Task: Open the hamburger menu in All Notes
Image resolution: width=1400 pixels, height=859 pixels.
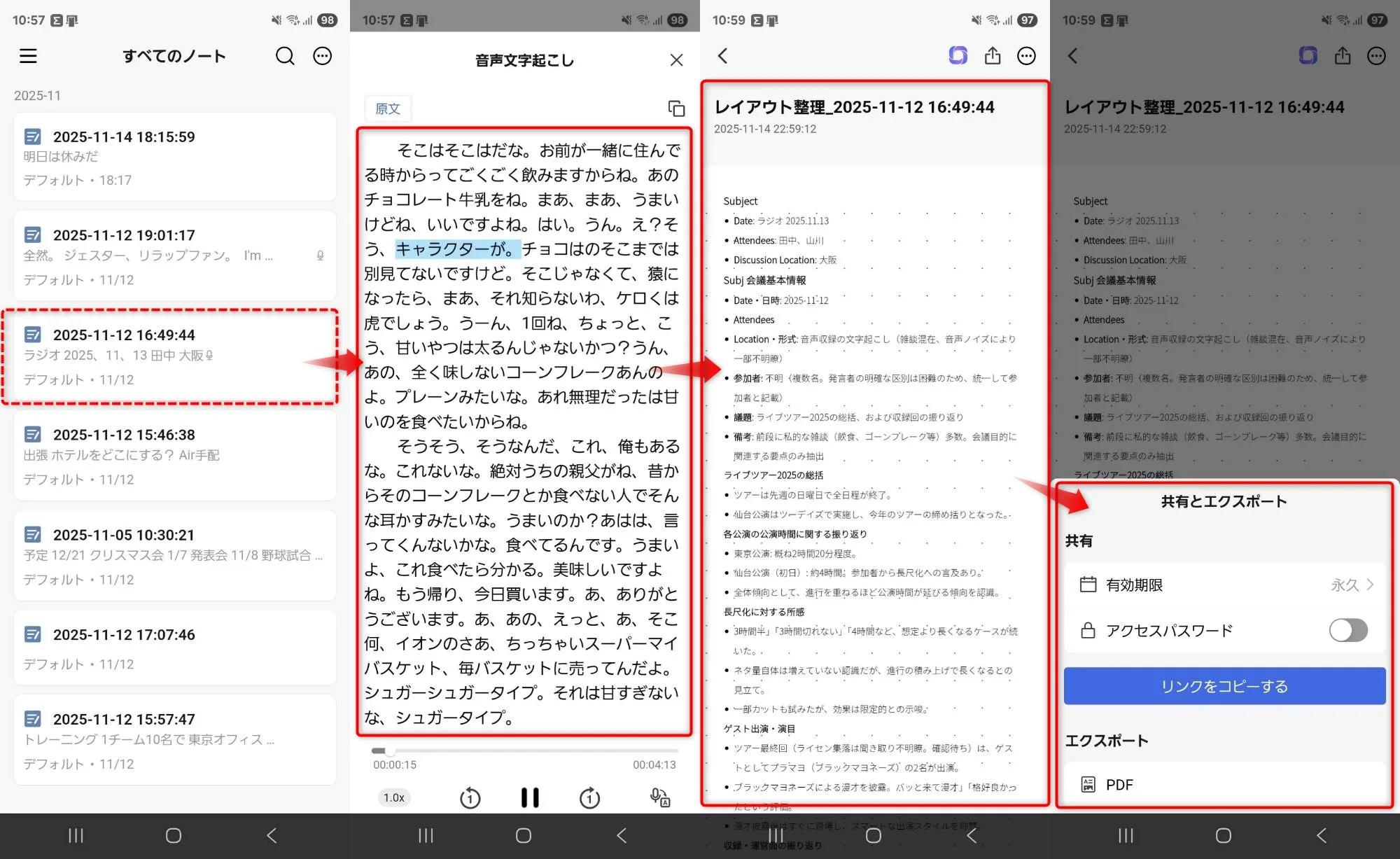Action: [28, 56]
